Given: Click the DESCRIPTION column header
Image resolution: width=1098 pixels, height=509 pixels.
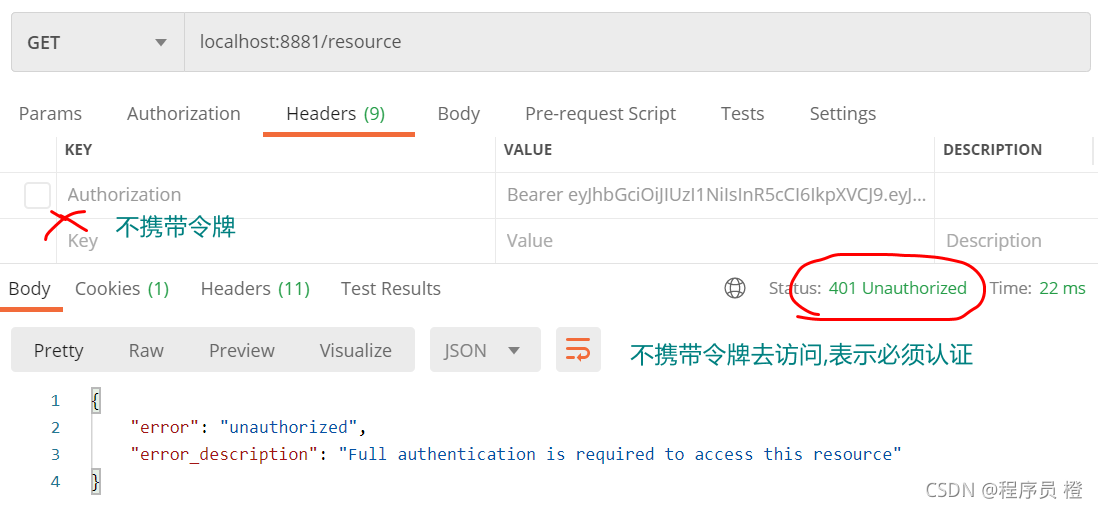Looking at the screenshot, I should [x=992, y=150].
